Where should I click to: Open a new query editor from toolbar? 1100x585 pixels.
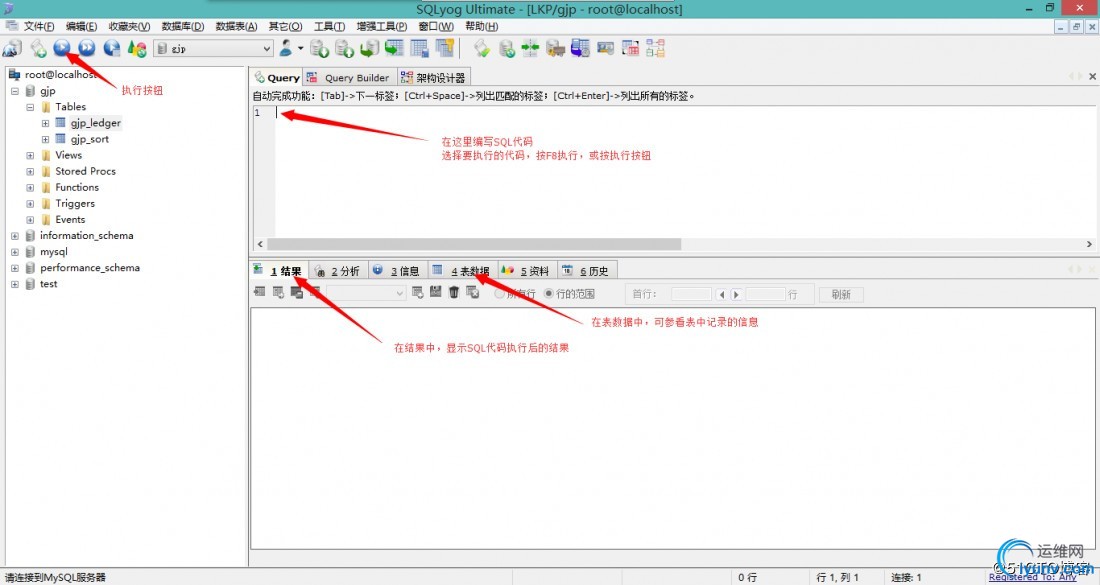[38, 48]
